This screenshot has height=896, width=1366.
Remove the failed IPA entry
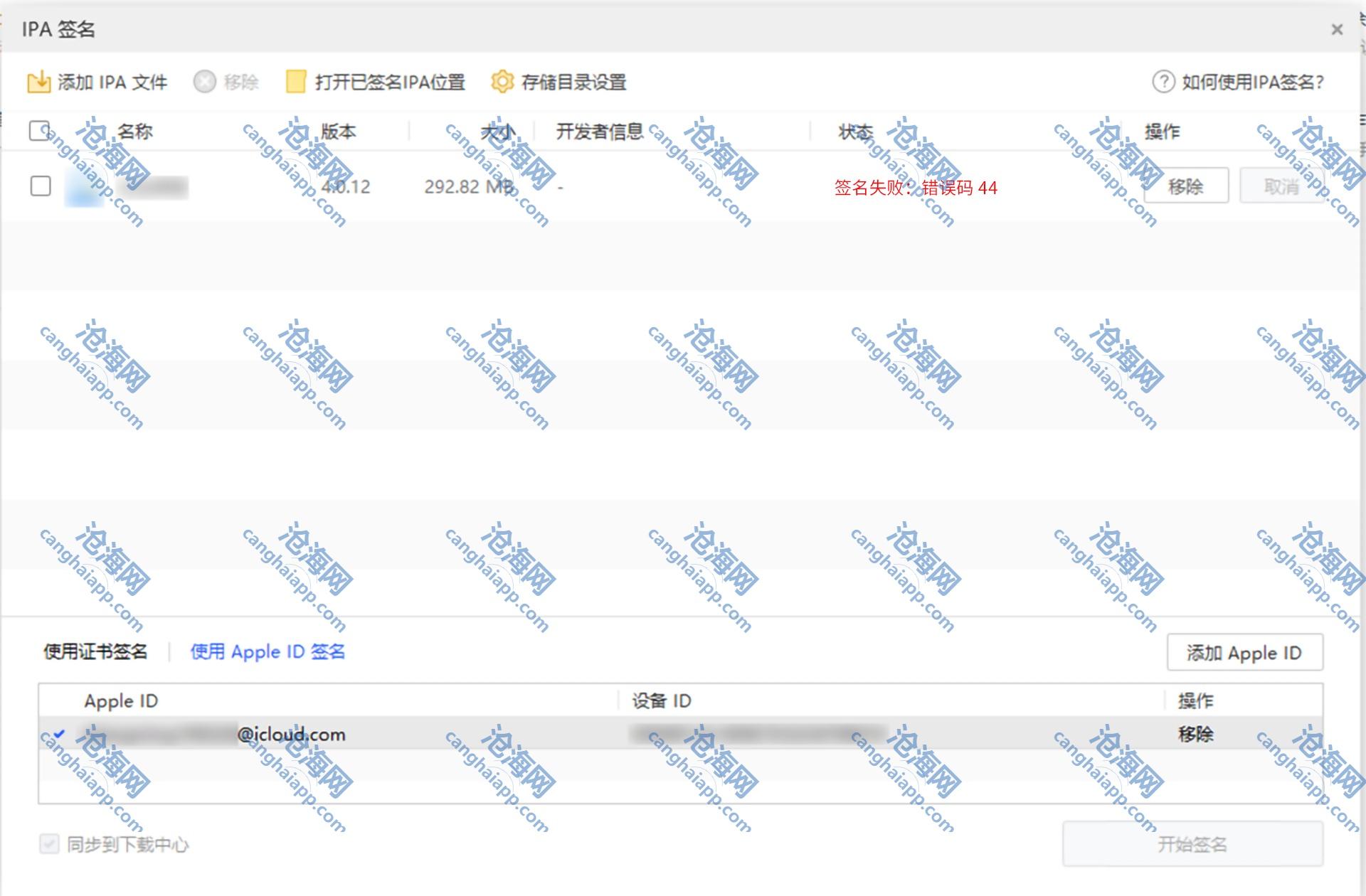click(x=1185, y=186)
